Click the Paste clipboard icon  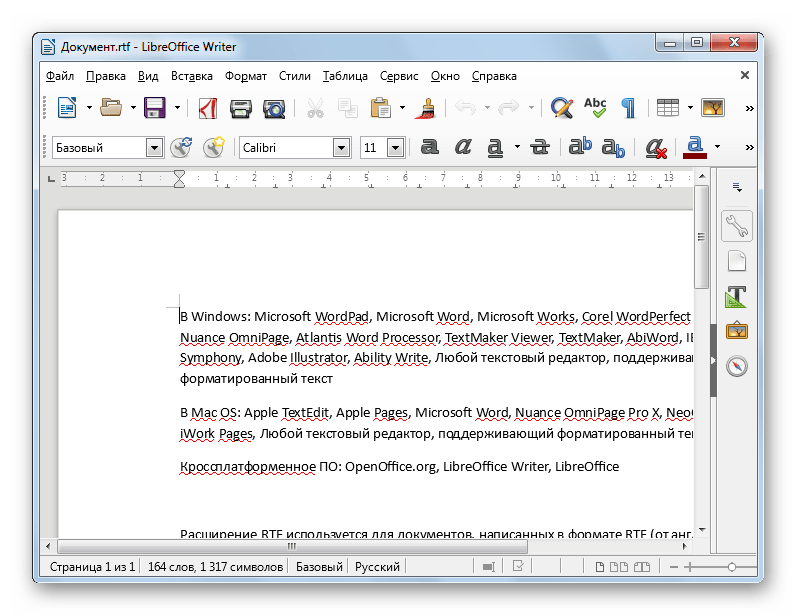[x=380, y=108]
